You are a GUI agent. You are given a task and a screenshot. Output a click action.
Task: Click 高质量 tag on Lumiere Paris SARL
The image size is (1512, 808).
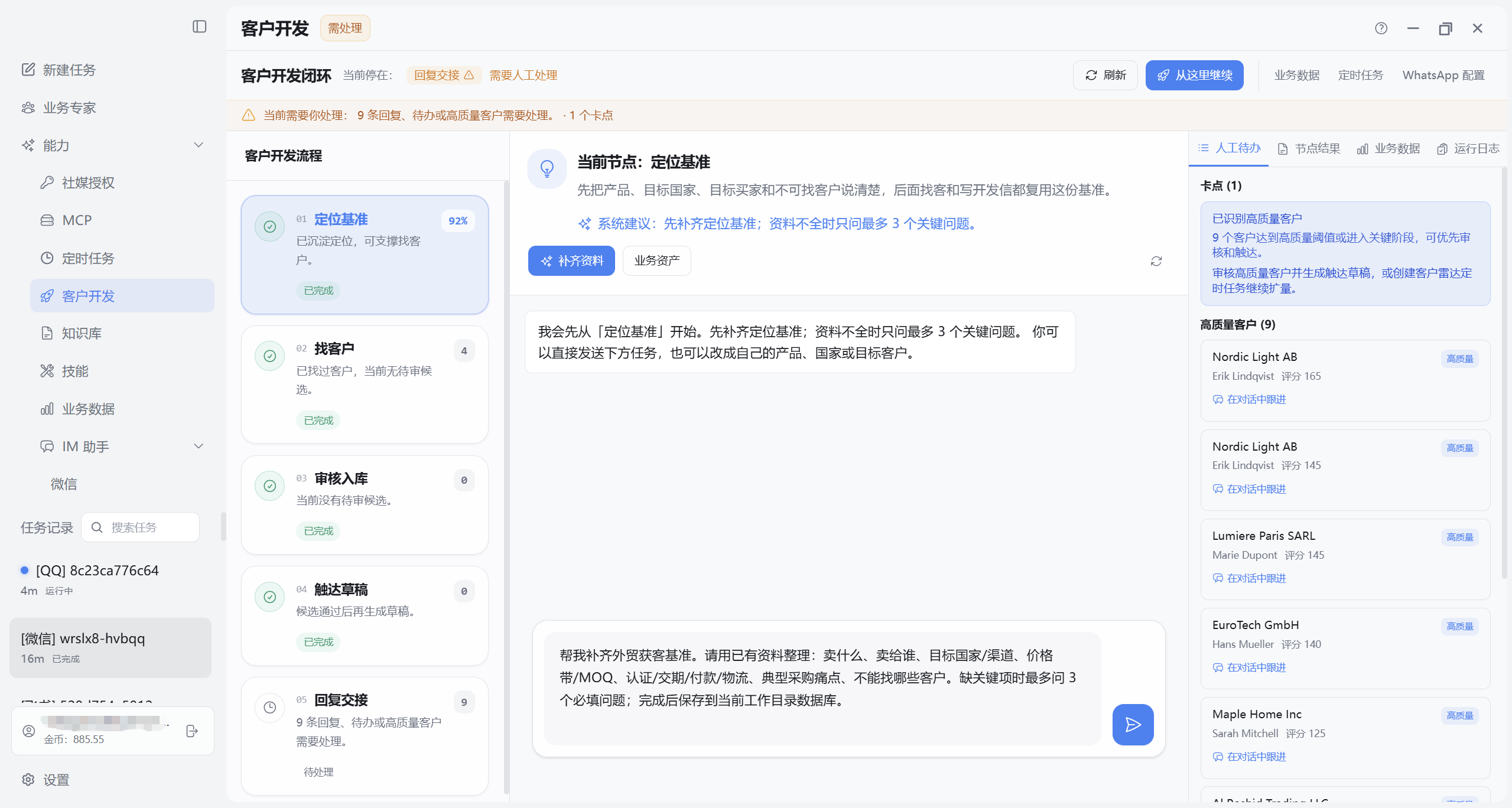click(1459, 537)
